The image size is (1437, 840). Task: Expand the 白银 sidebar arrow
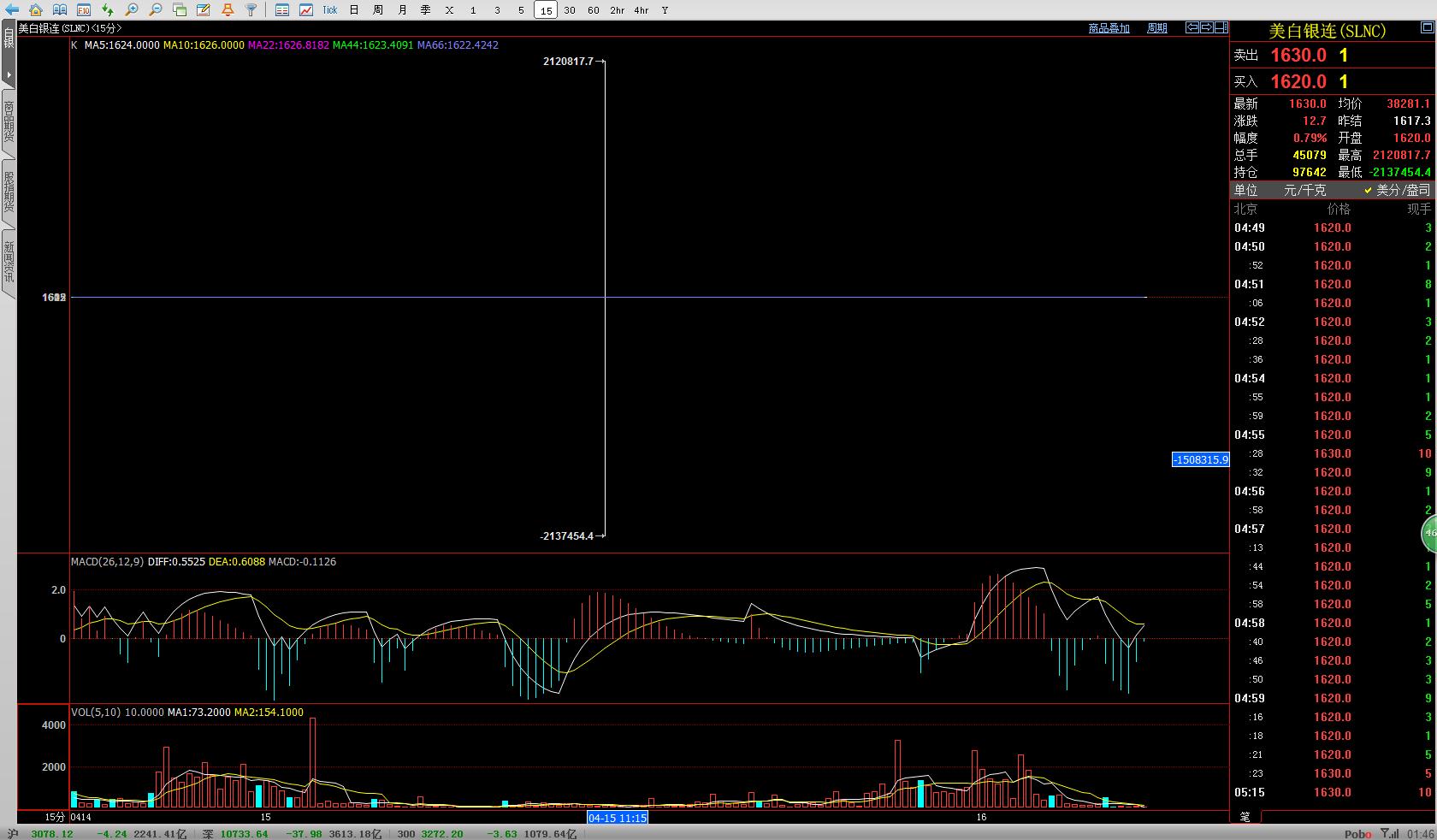pyautogui.click(x=9, y=74)
